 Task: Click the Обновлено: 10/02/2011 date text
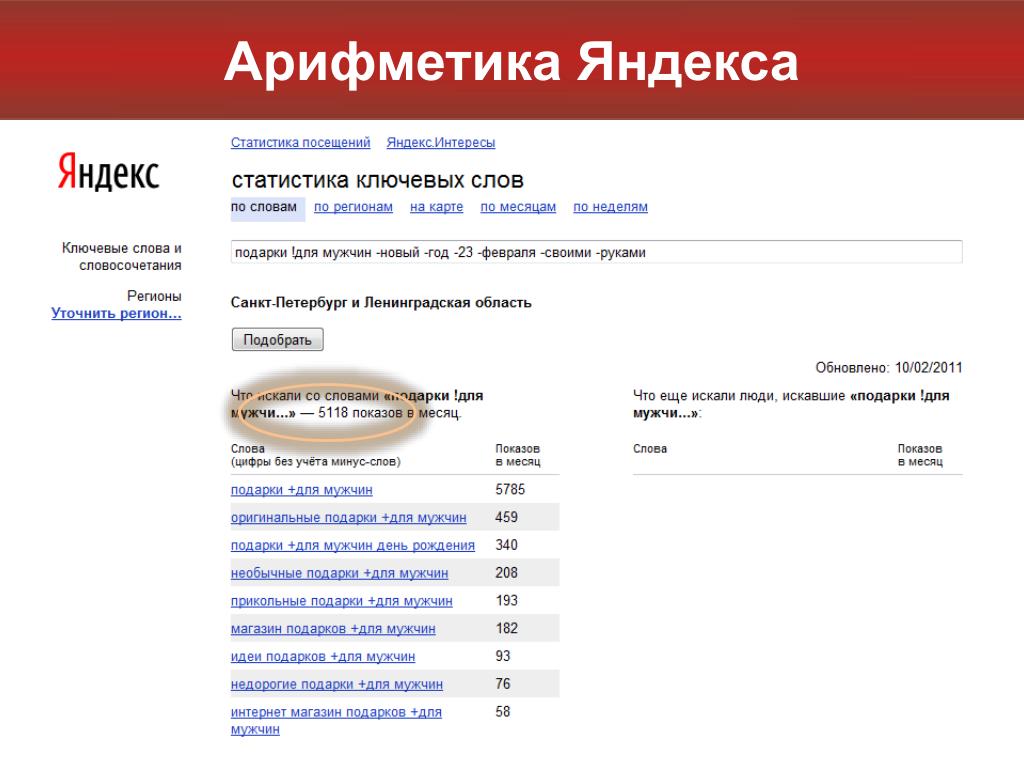pos(889,368)
